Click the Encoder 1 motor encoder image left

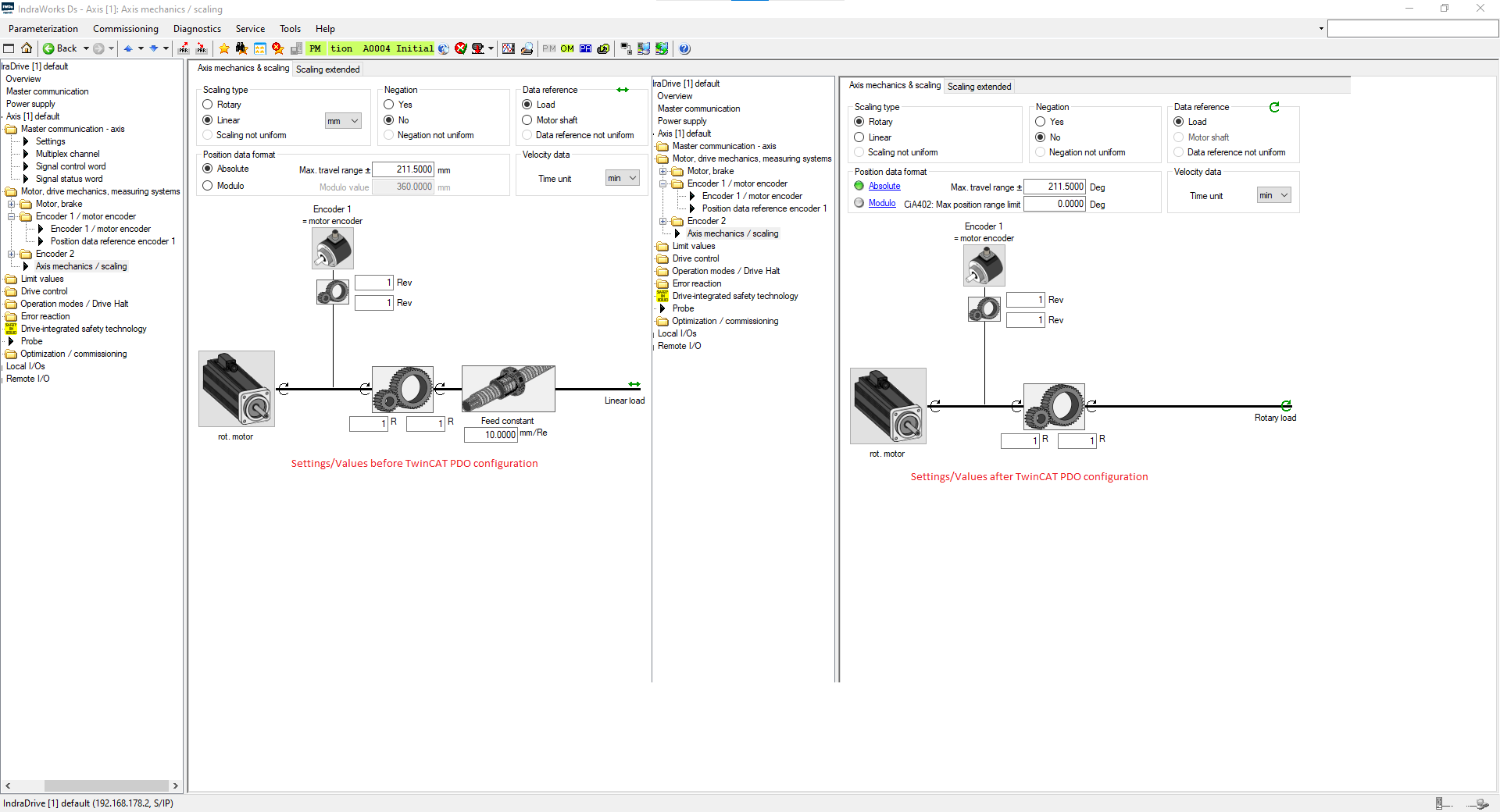pos(333,248)
